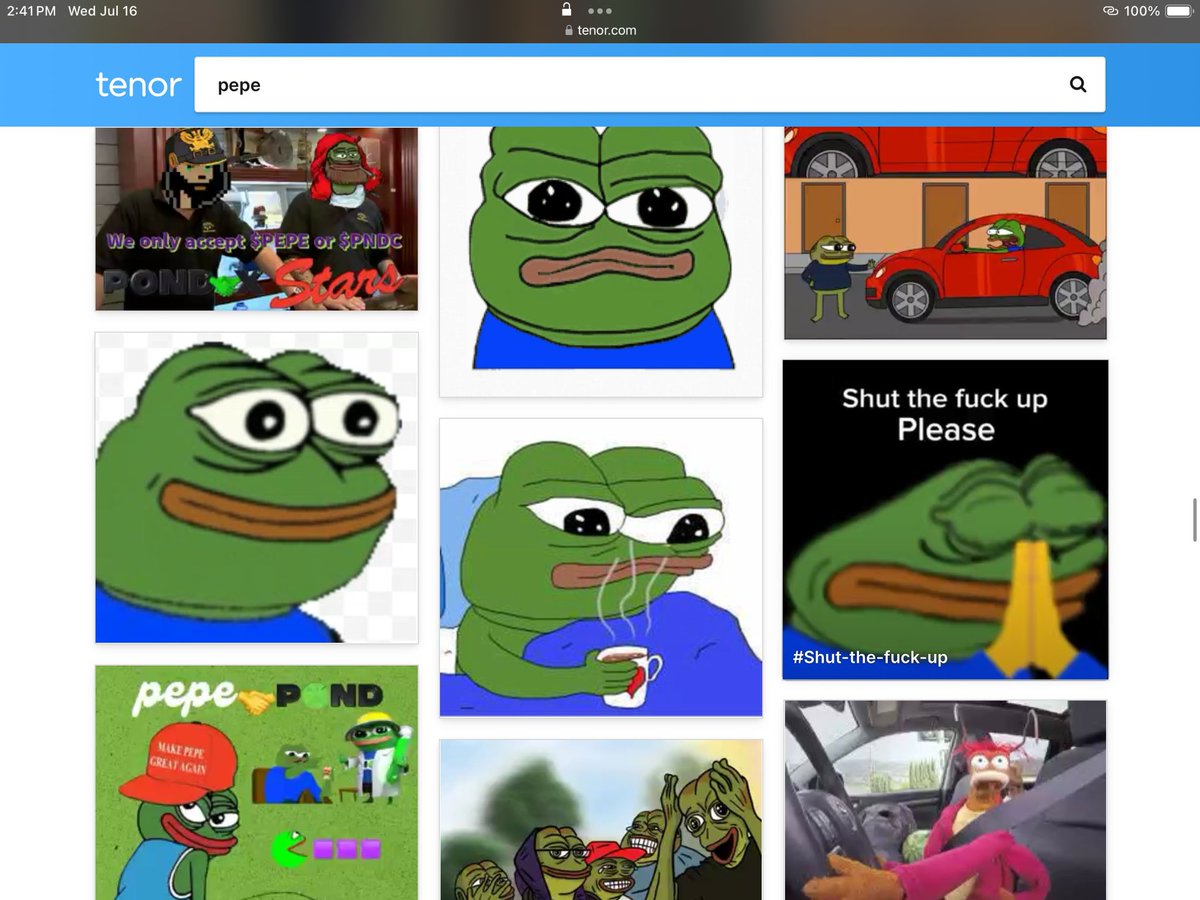Focus the search field containing pepe

(650, 85)
